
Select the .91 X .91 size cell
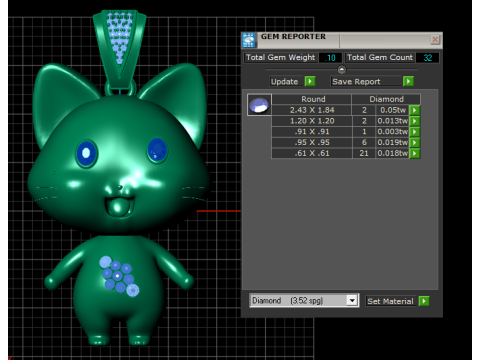click(312, 132)
